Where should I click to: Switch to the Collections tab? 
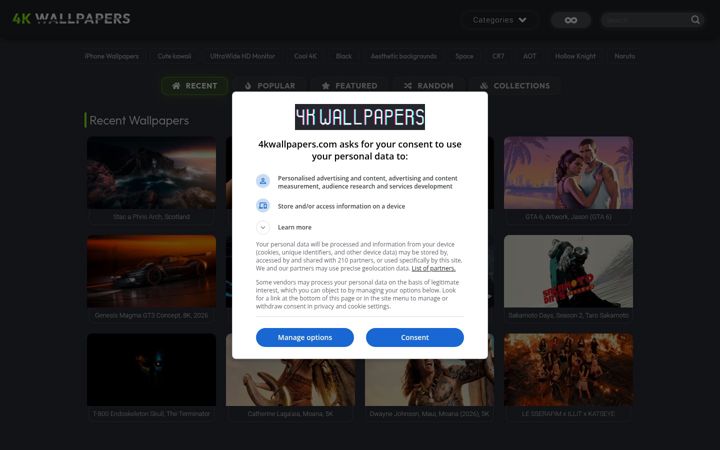click(x=515, y=86)
